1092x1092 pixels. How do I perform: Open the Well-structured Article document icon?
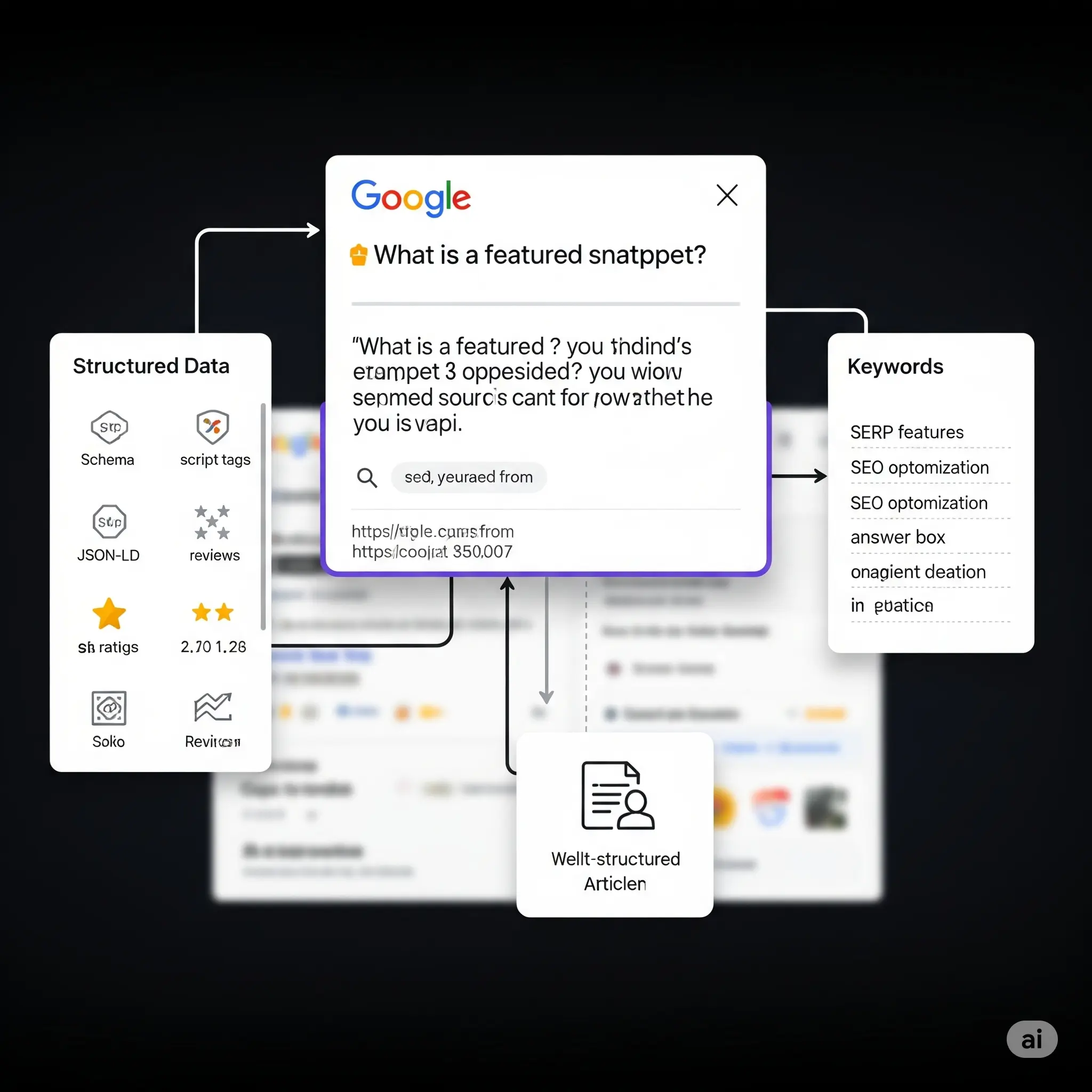(618, 795)
